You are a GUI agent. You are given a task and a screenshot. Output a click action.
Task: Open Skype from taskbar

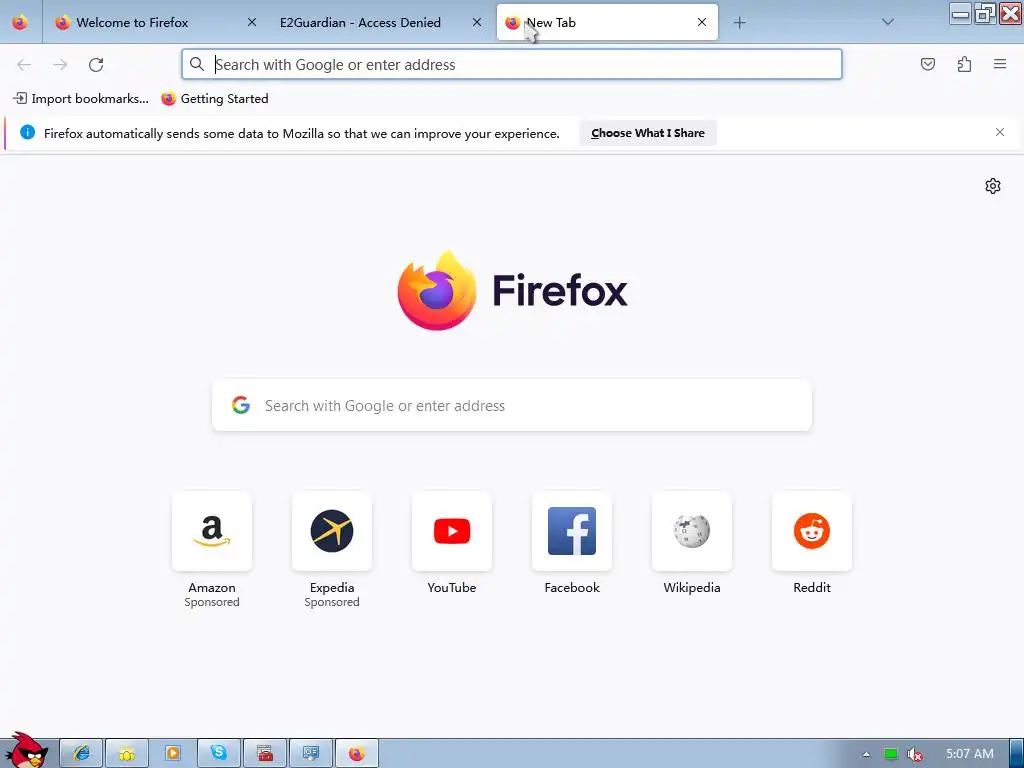pos(219,754)
